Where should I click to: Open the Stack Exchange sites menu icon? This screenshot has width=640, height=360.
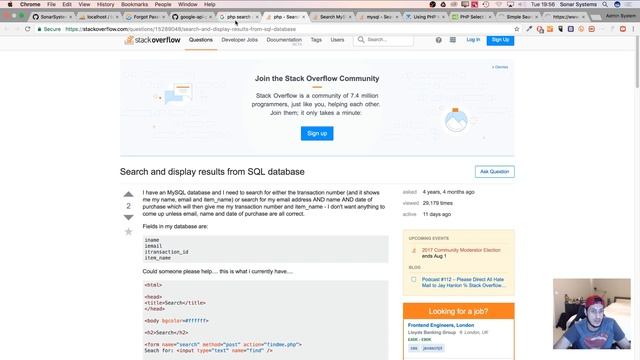[453, 40]
